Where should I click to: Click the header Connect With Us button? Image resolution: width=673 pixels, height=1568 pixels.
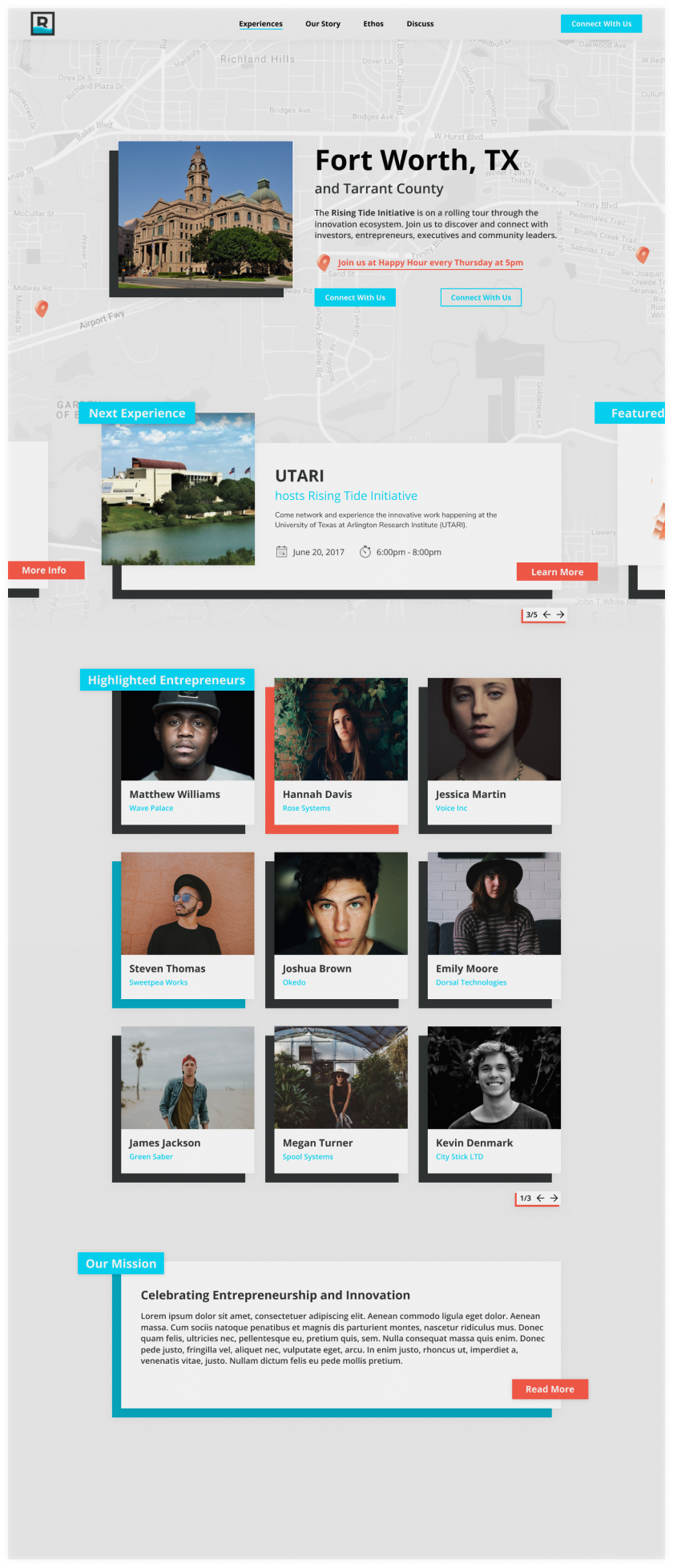[601, 24]
